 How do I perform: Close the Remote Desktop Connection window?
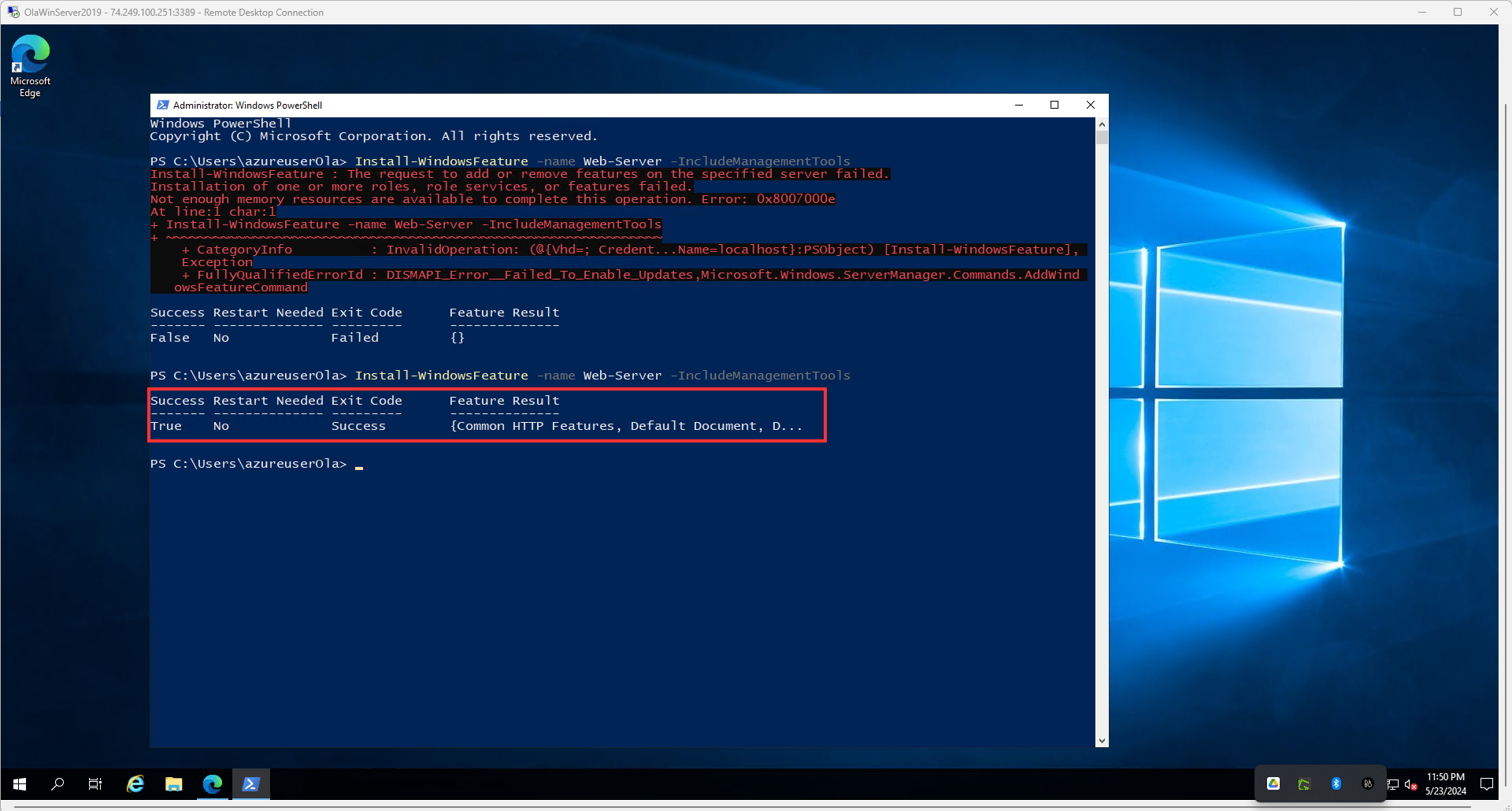1493,12
